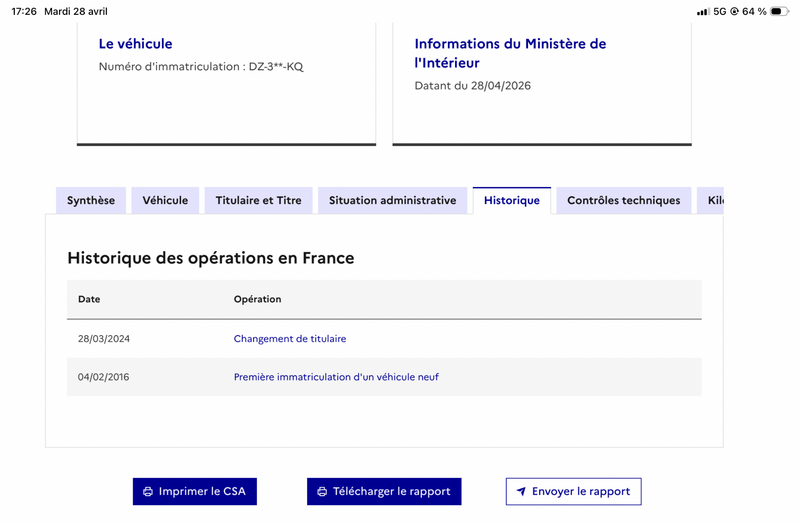The image size is (800, 525).
Task: Open the Changement de titulaire operation link
Action: (290, 339)
